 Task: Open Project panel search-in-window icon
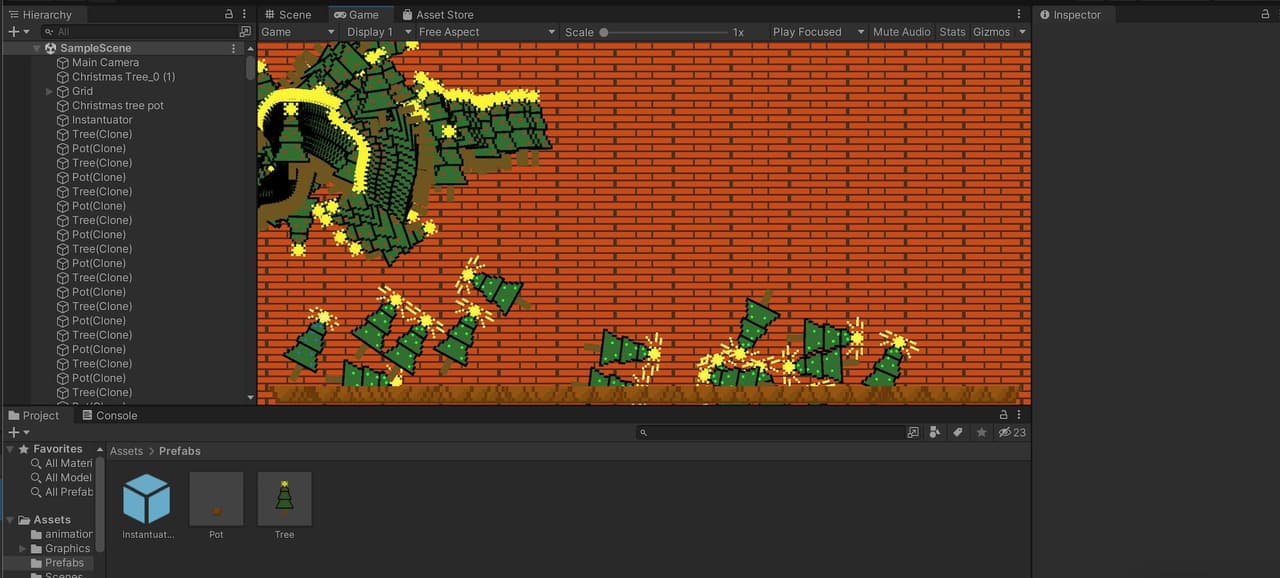click(x=913, y=432)
